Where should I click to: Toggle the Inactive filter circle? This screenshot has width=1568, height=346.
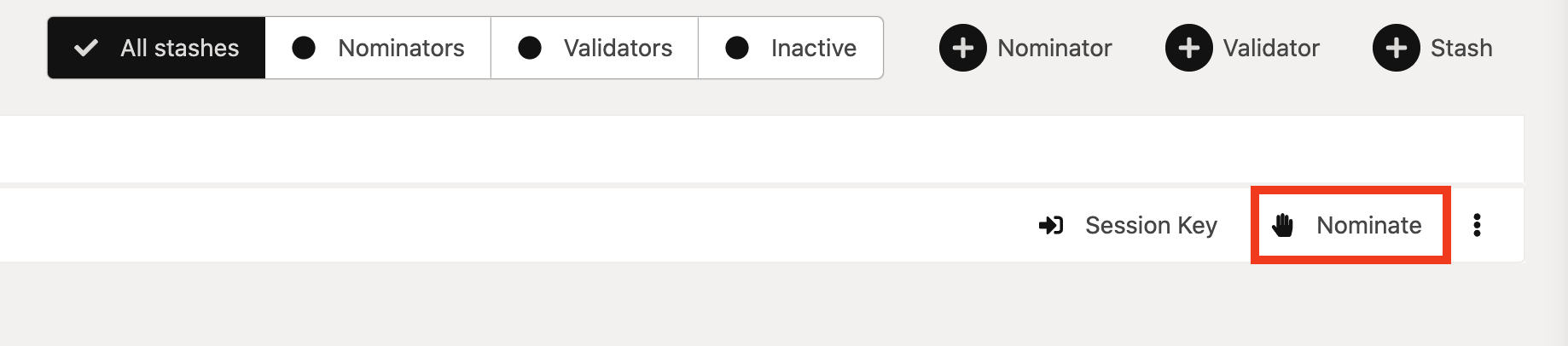click(737, 48)
